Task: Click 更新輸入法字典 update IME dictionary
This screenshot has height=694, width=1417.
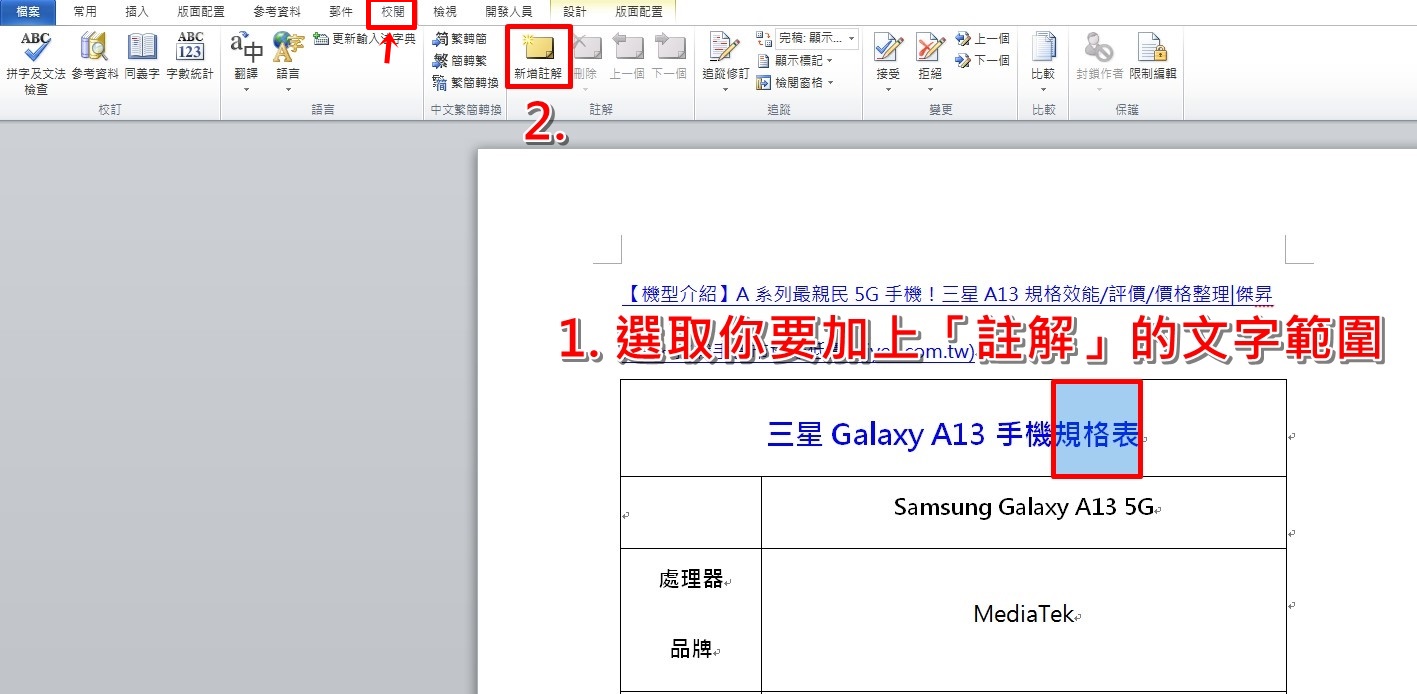Action: tap(364, 38)
